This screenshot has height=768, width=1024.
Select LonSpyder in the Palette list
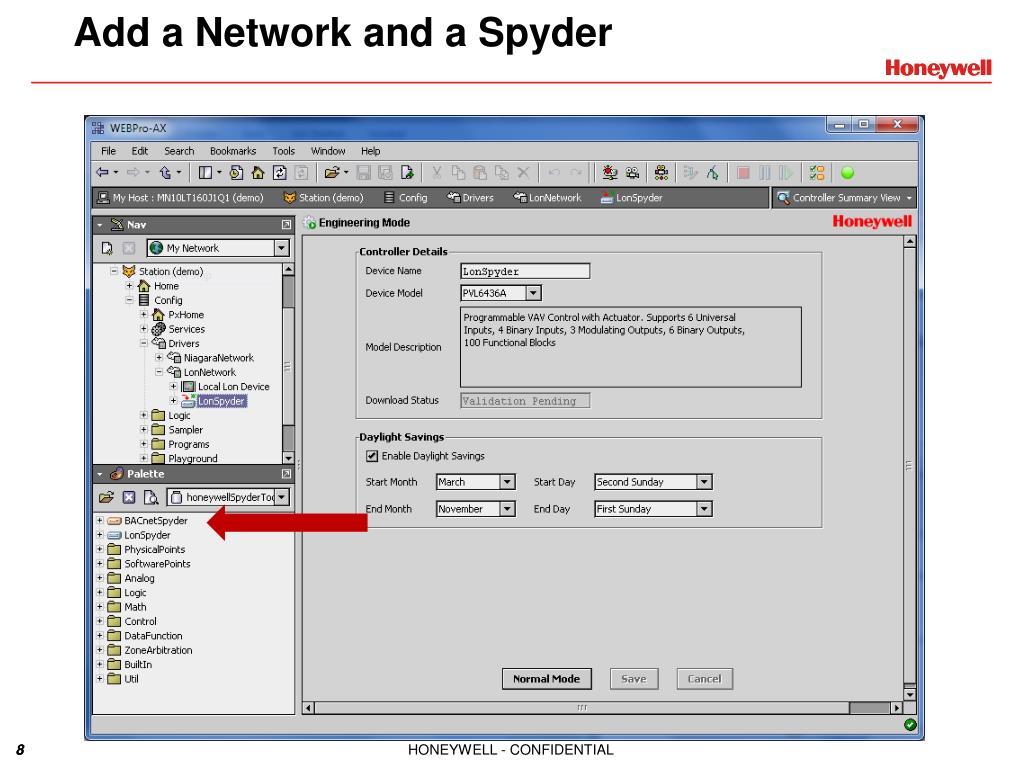(147, 535)
